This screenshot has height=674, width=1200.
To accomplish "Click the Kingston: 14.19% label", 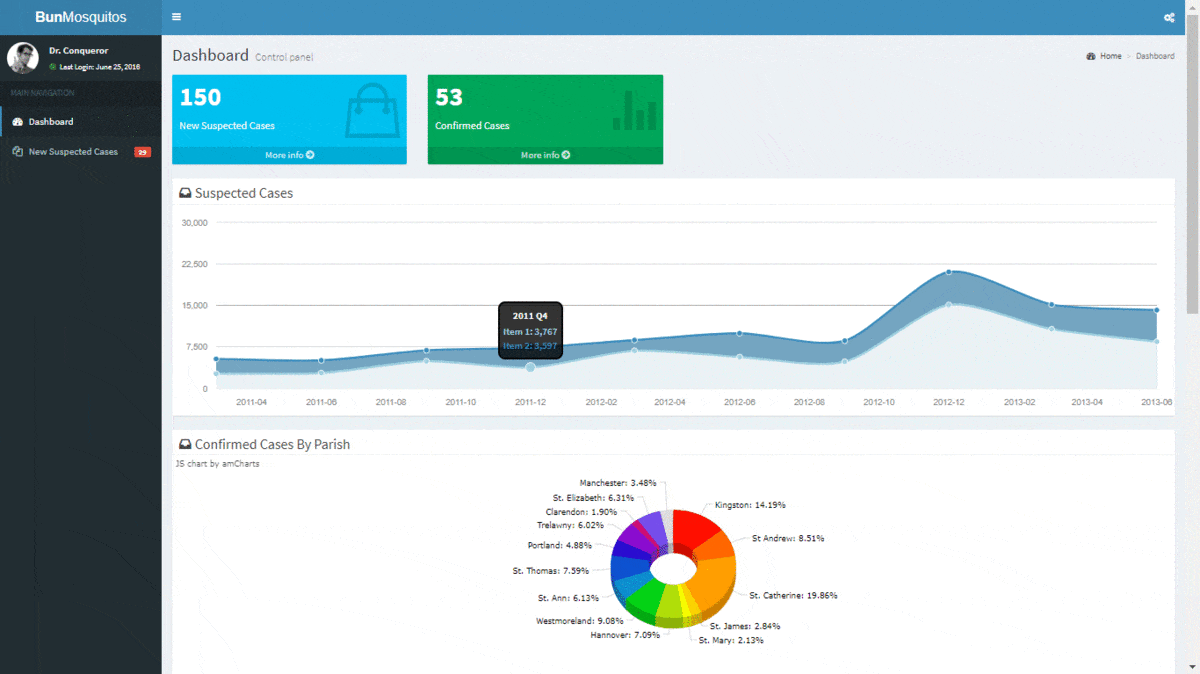I will click(x=750, y=505).
